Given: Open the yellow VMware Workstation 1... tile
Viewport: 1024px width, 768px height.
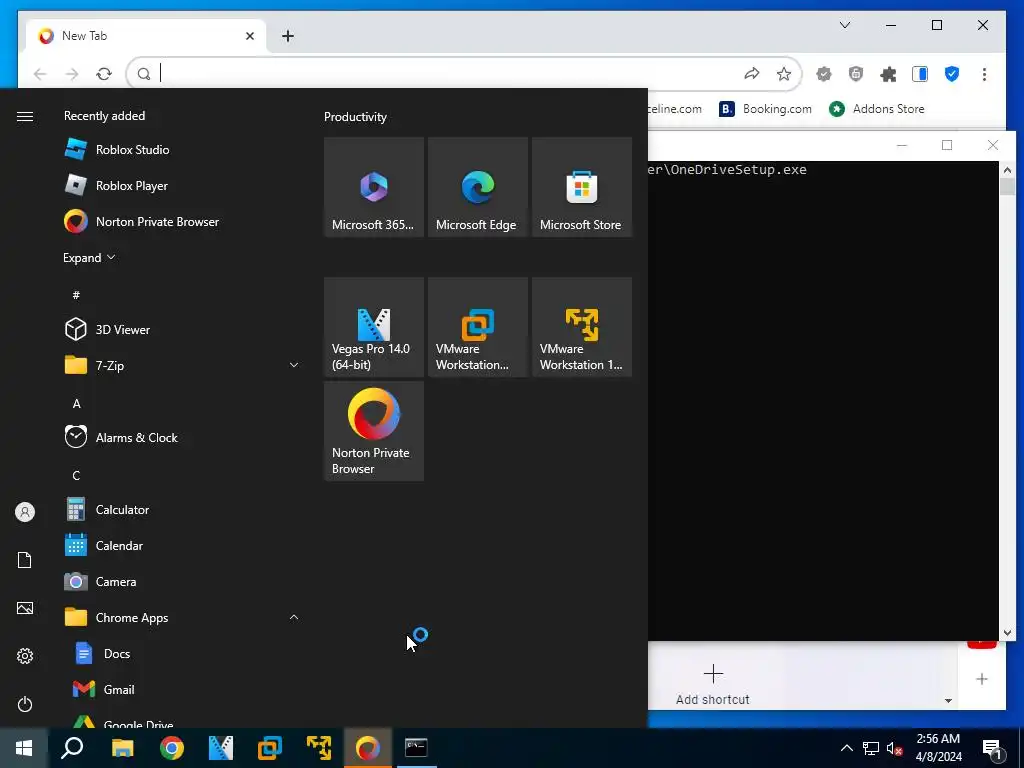Looking at the screenshot, I should (x=581, y=327).
